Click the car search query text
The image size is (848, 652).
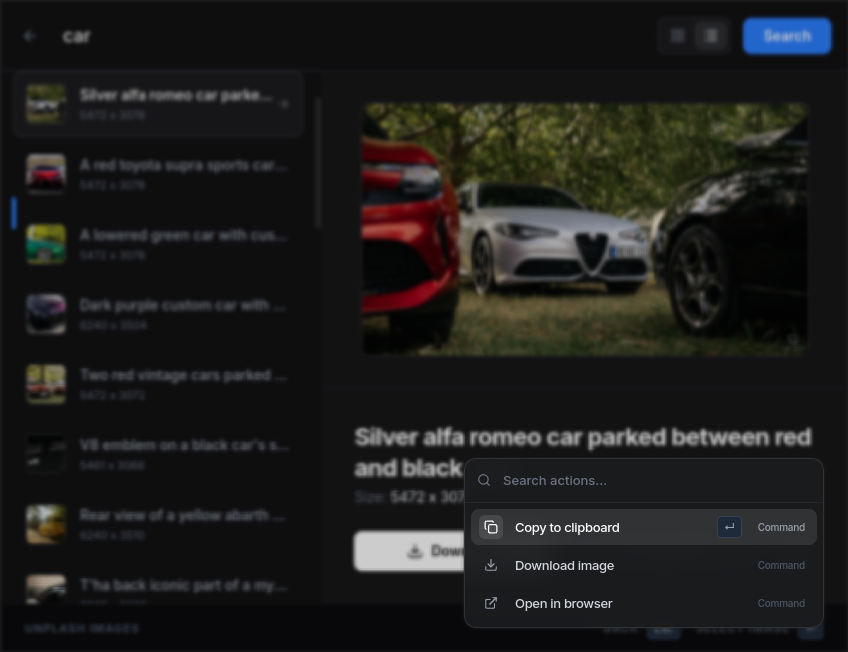pyautogui.click(x=76, y=36)
